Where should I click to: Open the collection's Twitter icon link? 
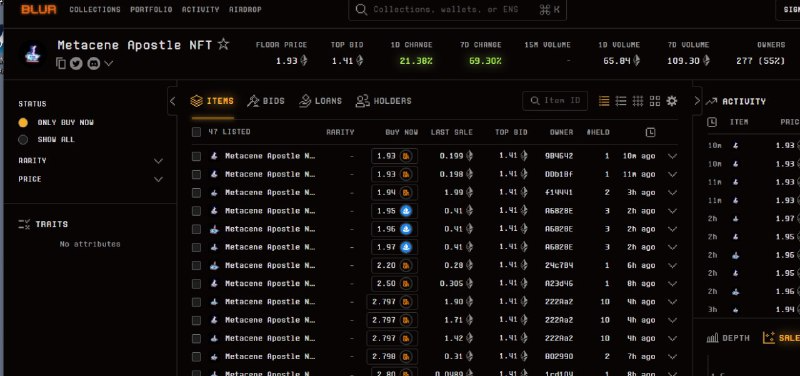[77, 63]
